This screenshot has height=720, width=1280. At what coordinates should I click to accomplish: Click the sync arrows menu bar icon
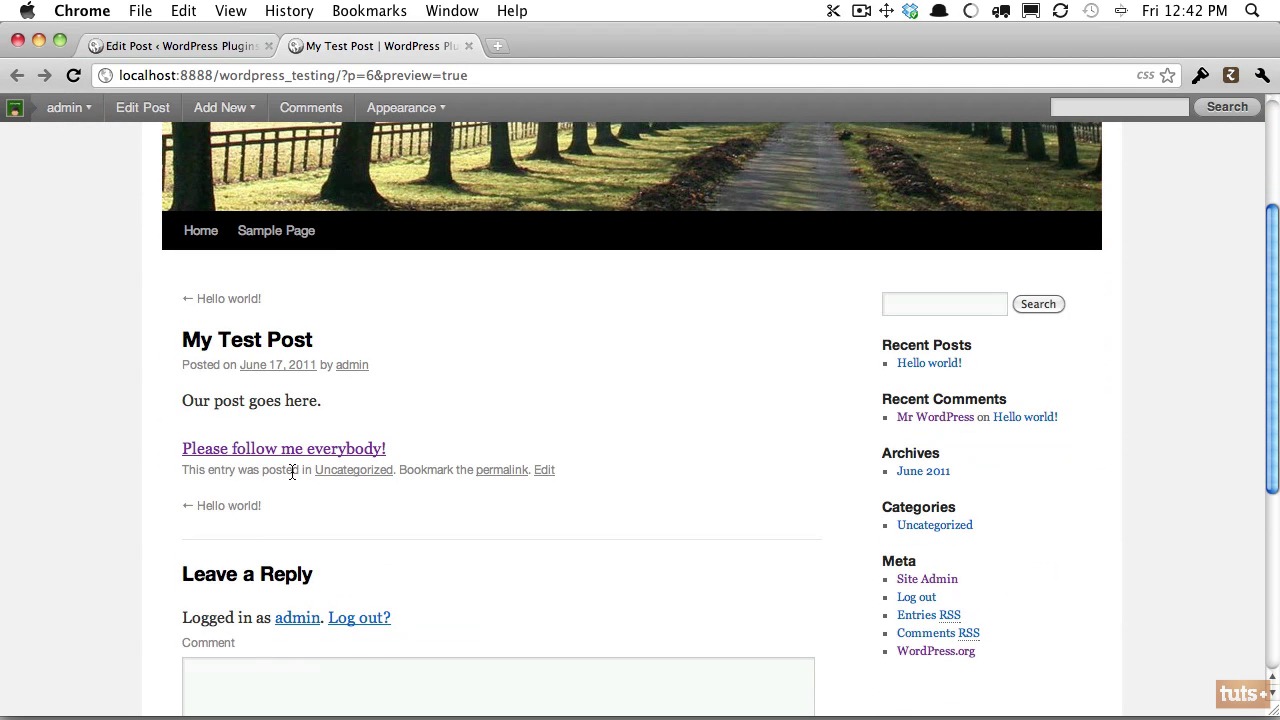coord(1060,11)
